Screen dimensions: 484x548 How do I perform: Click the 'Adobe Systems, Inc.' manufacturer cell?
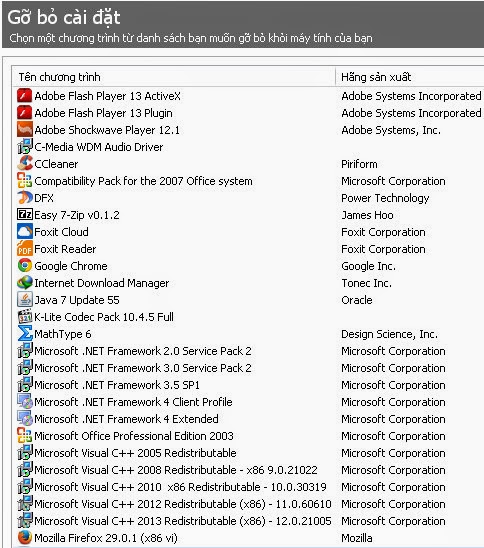point(391,130)
